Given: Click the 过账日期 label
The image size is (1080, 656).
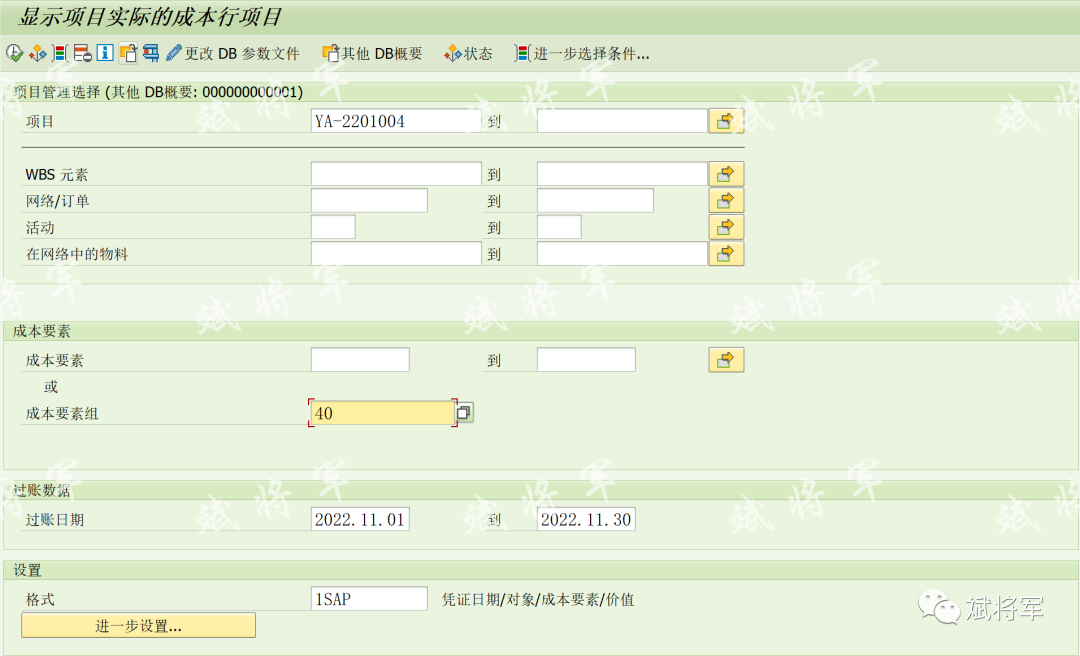Looking at the screenshot, I should [54, 520].
